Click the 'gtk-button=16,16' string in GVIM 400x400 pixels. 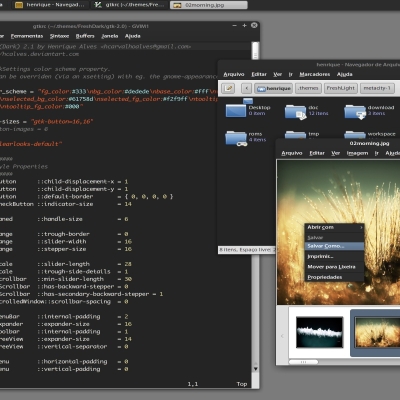coord(62,122)
